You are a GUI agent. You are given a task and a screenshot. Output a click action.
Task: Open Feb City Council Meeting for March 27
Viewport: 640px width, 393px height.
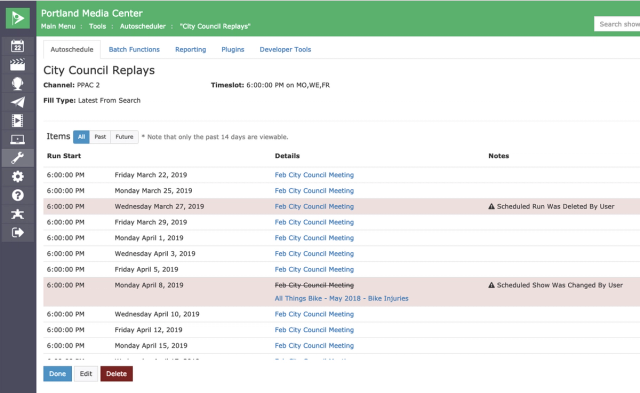click(x=314, y=206)
